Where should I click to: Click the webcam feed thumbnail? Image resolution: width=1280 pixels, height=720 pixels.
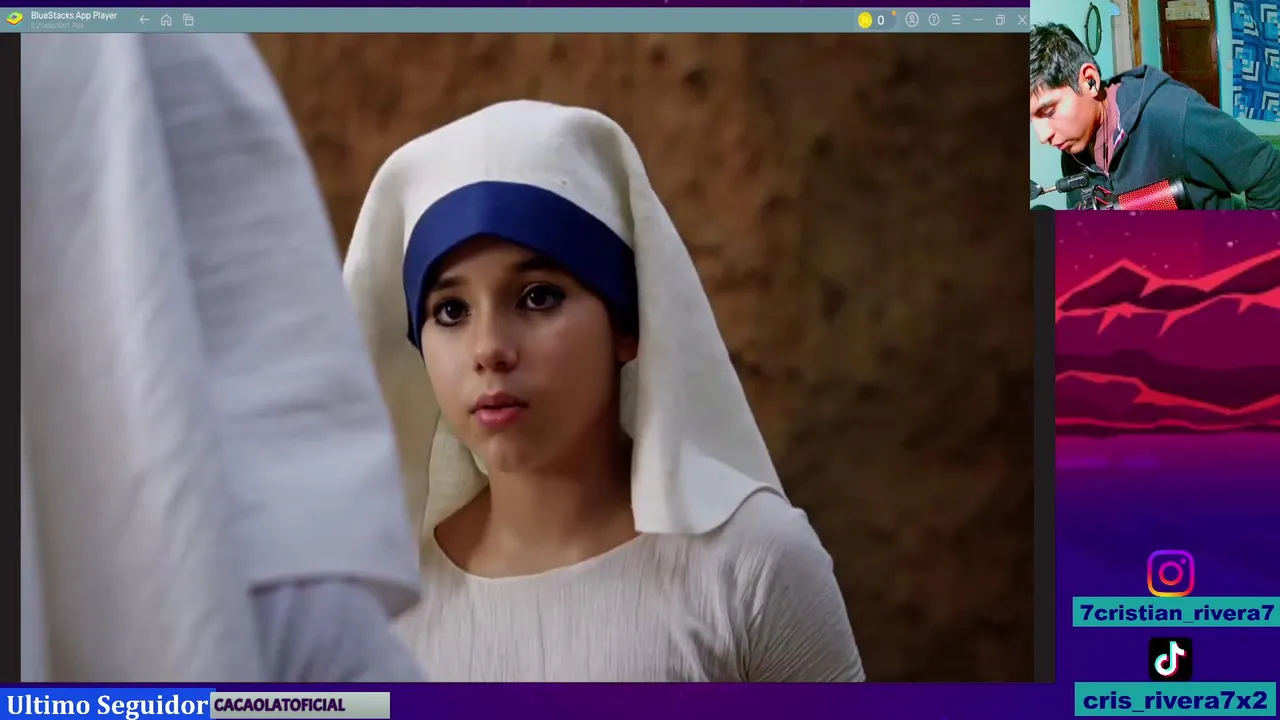pos(1155,105)
